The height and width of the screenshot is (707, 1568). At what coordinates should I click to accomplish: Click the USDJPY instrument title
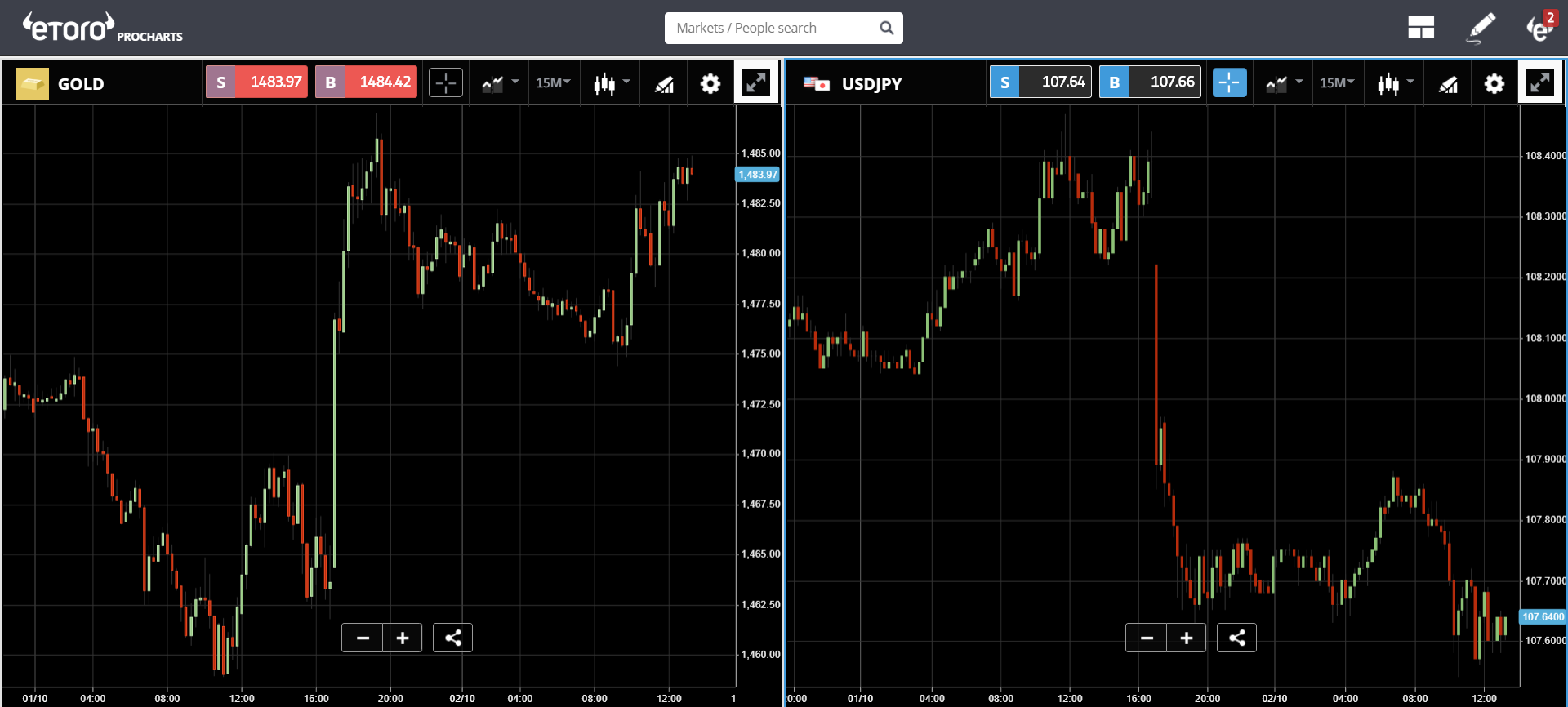871,84
